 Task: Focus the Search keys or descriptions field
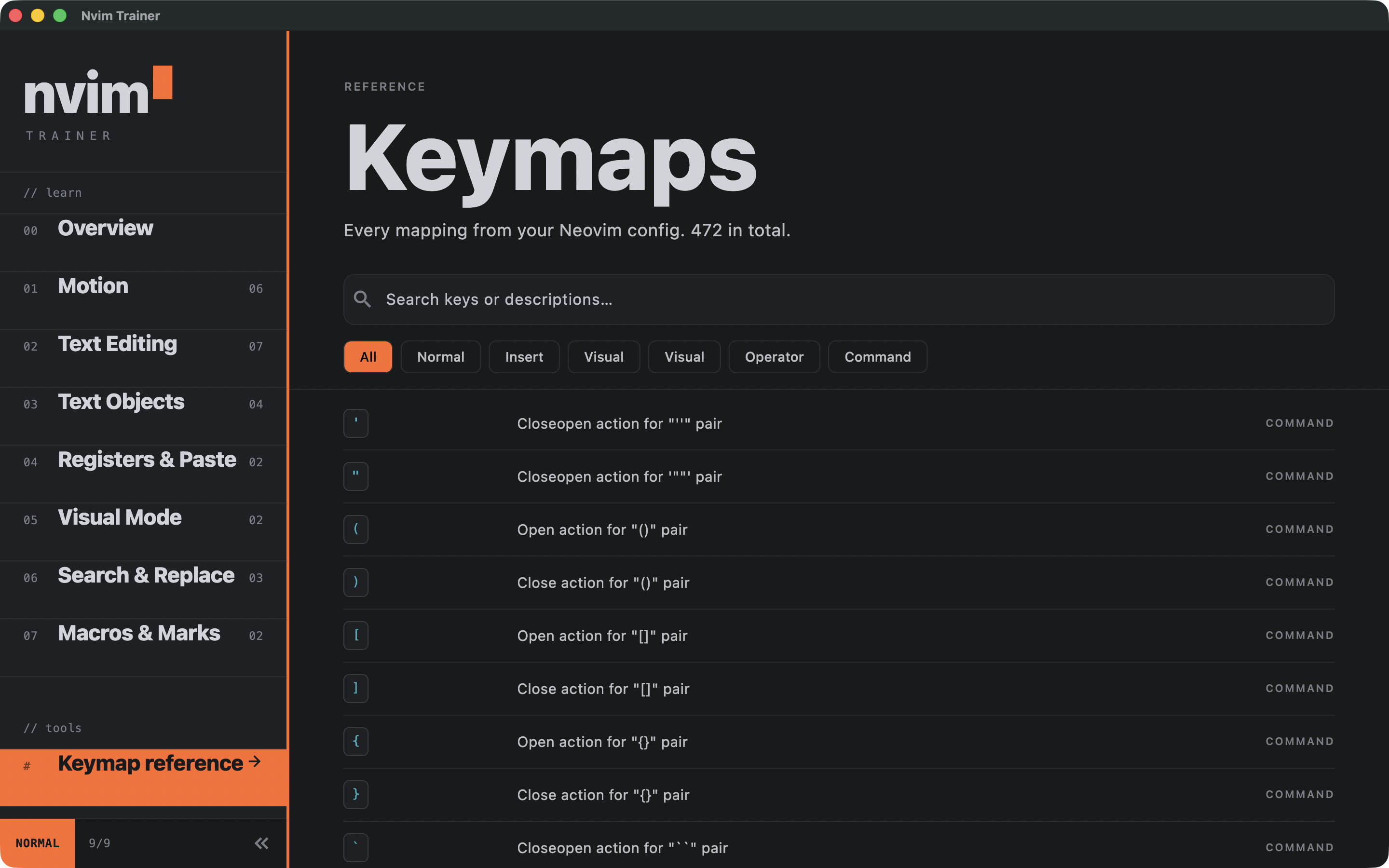pyautogui.click(x=839, y=299)
